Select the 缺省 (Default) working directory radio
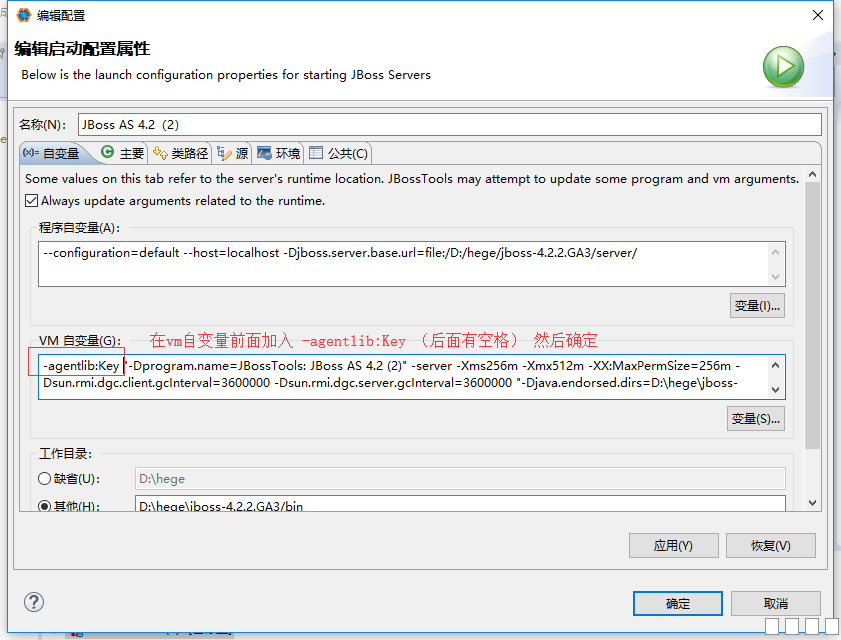Image resolution: width=841 pixels, height=640 pixels. tap(45, 479)
